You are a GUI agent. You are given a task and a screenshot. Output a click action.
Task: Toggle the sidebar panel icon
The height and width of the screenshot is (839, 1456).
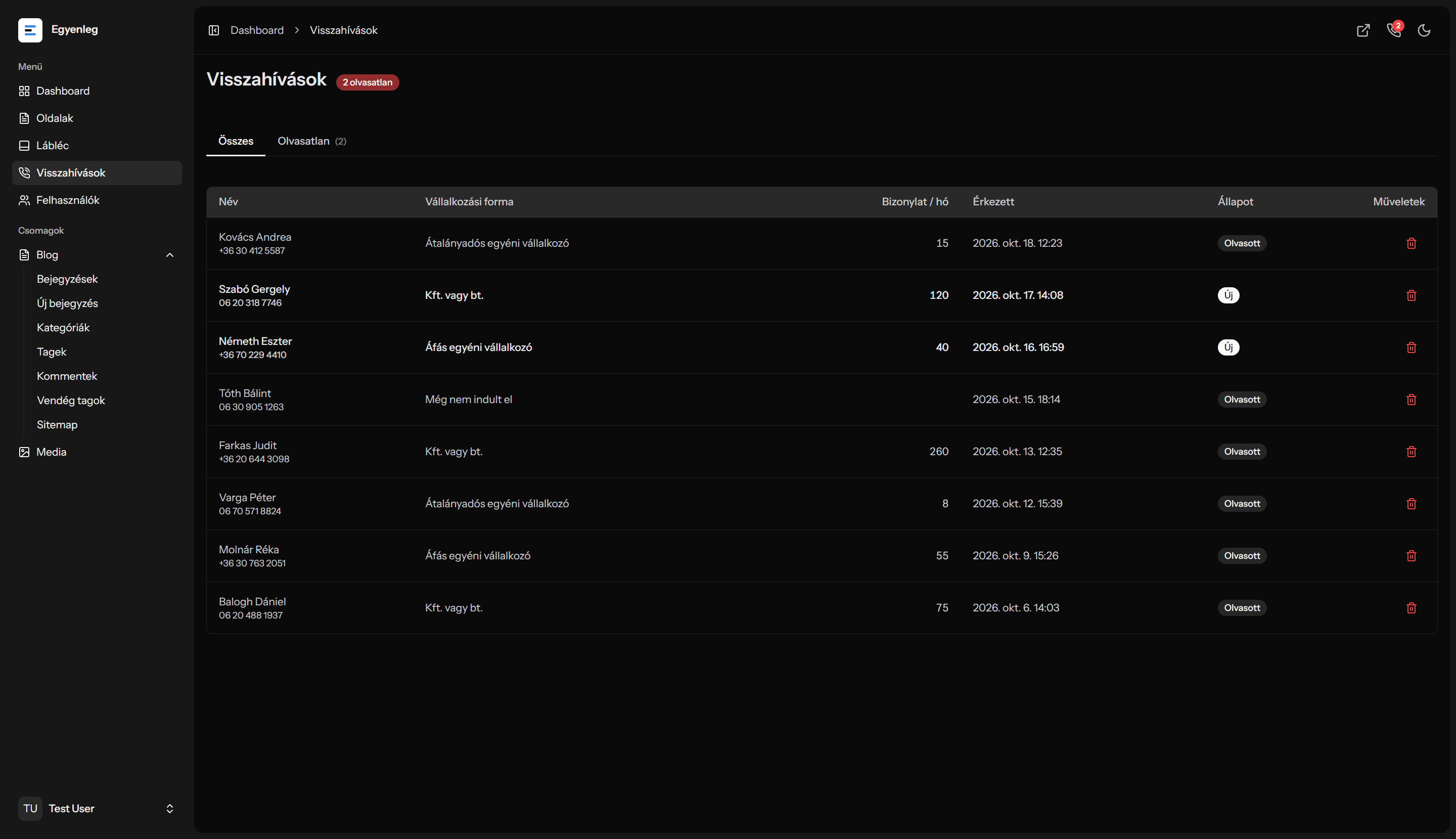coord(214,30)
